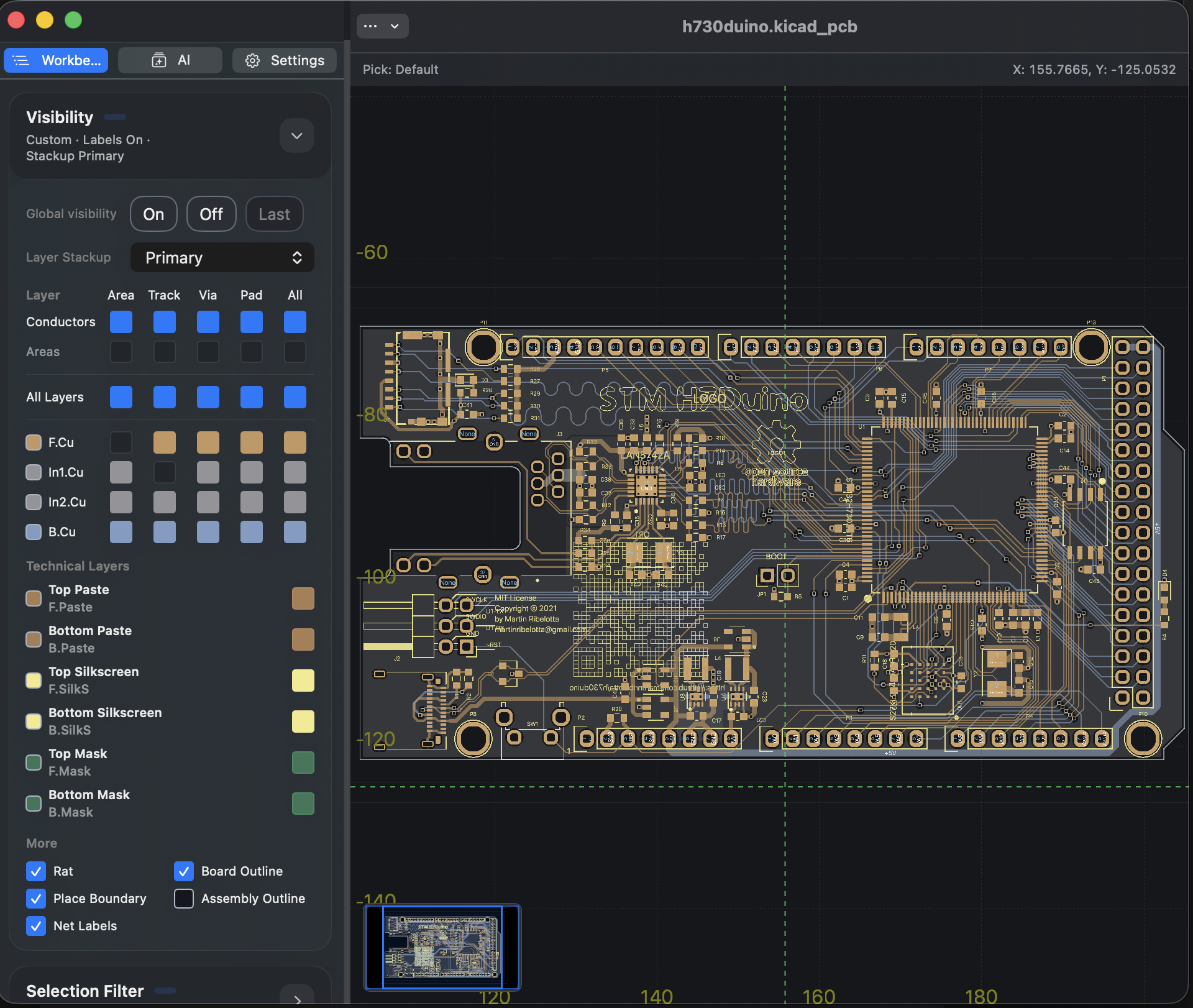Enable In1.Cu Track visibility
Viewport: 1193px width, 1008px height.
click(165, 472)
